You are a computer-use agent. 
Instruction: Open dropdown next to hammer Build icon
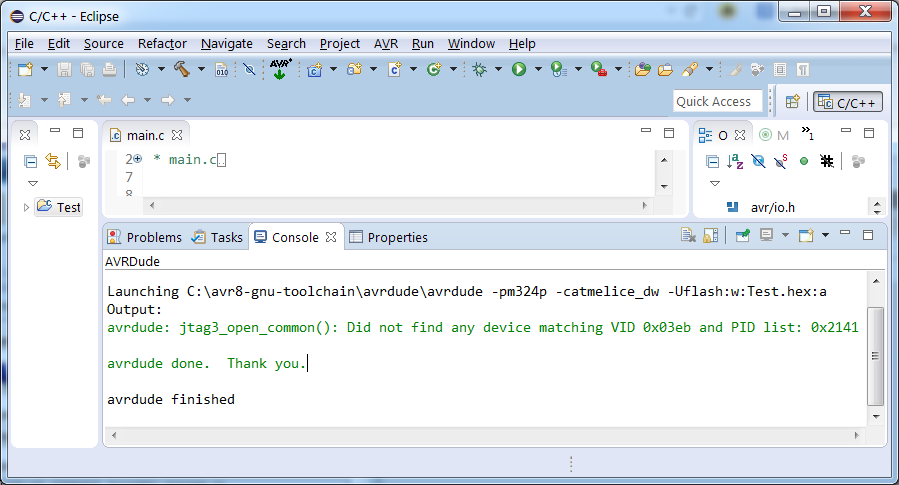[x=201, y=69]
